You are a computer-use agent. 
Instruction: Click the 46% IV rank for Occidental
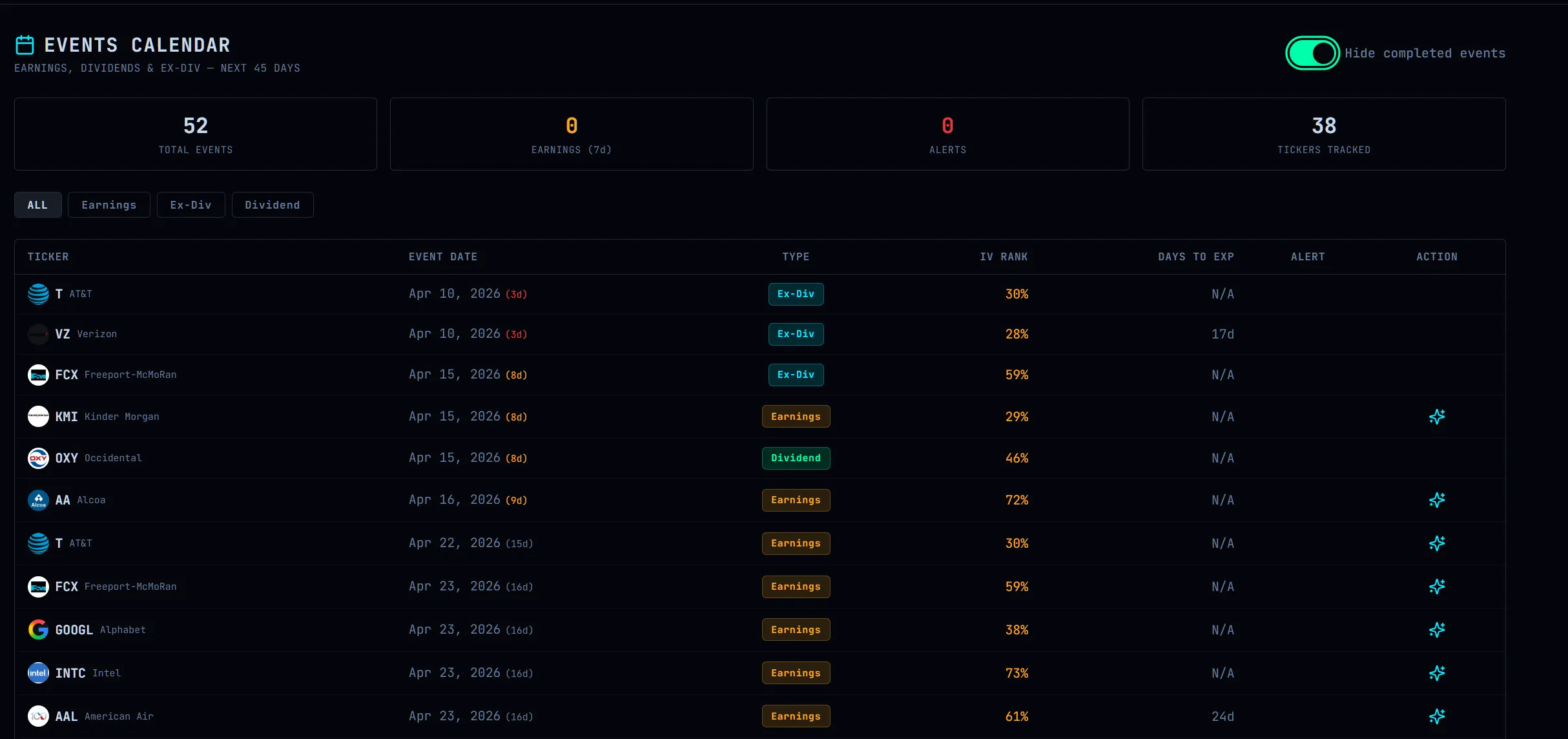tap(1016, 458)
